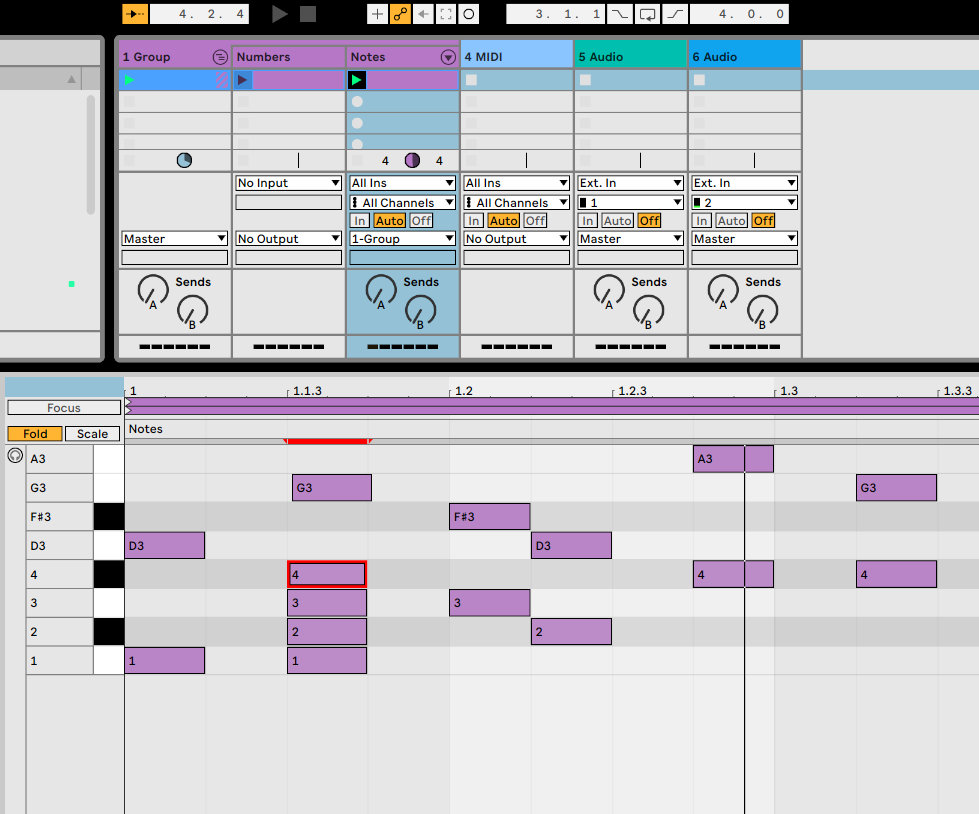
Task: Set 5 Audio monitor to Off
Action: coord(649,220)
